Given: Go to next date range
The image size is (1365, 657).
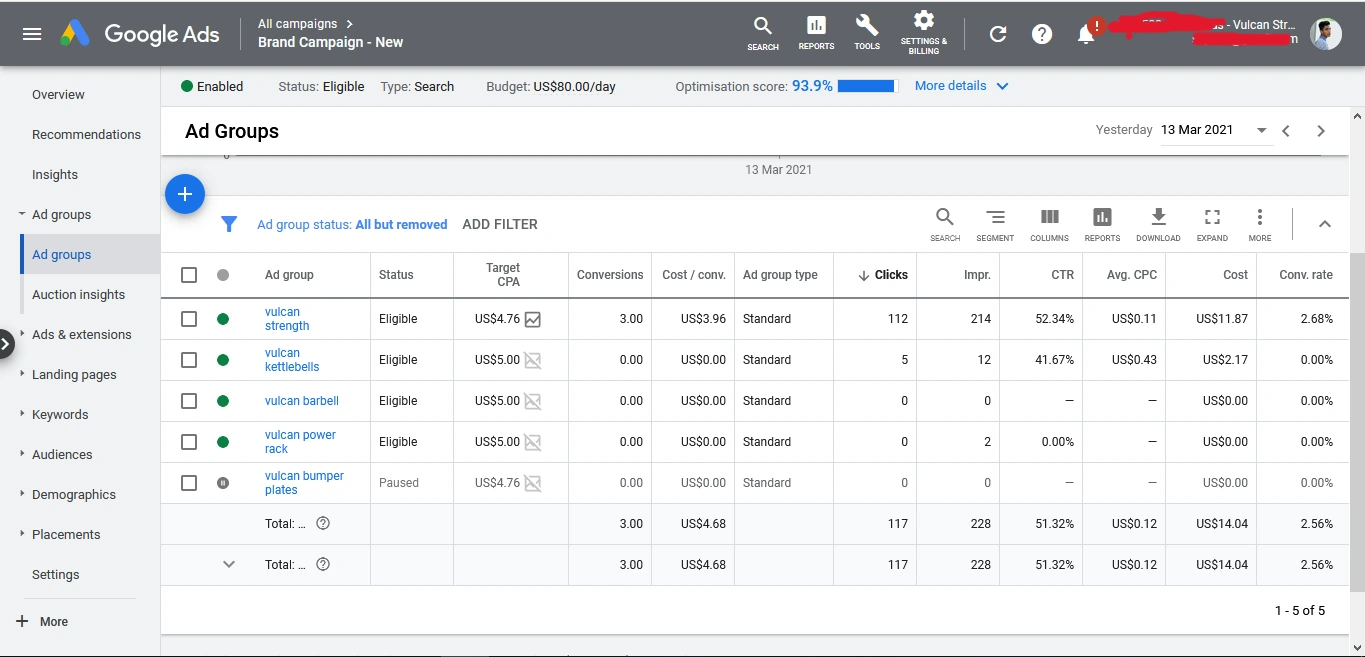Looking at the screenshot, I should point(1321,131).
